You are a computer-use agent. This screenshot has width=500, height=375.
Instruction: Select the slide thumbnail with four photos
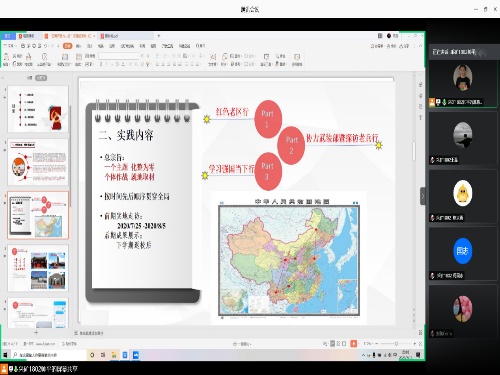click(x=38, y=269)
